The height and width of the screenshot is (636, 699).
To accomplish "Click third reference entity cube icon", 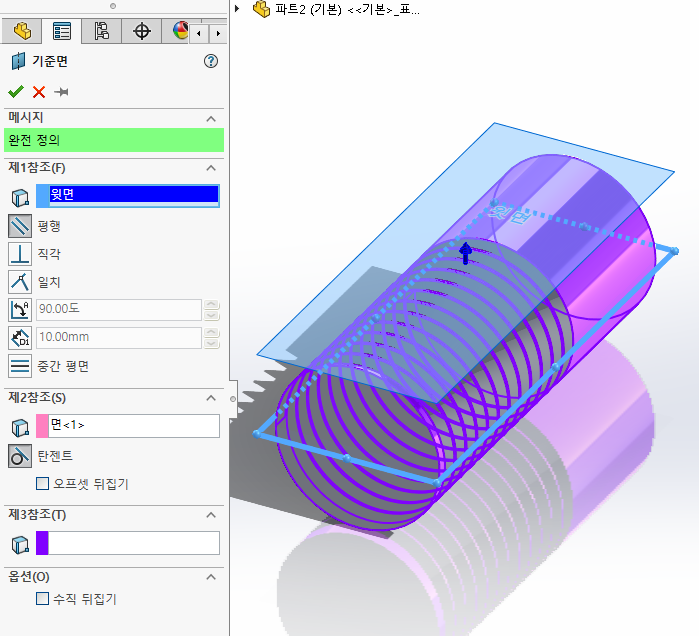I will pyautogui.click(x=20, y=545).
